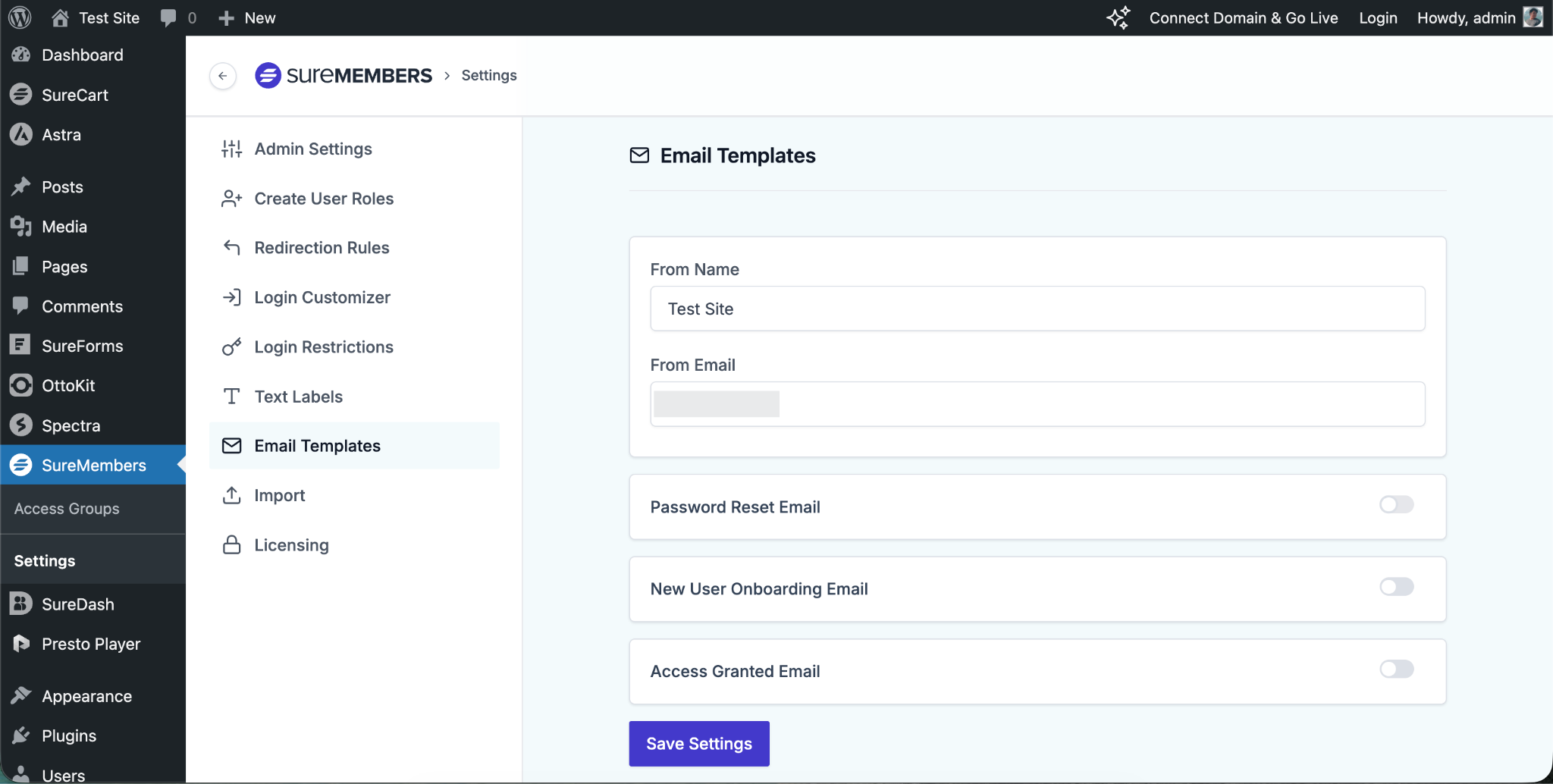The width and height of the screenshot is (1553, 784).
Task: Expand the Password Reset Email section
Action: (735, 507)
